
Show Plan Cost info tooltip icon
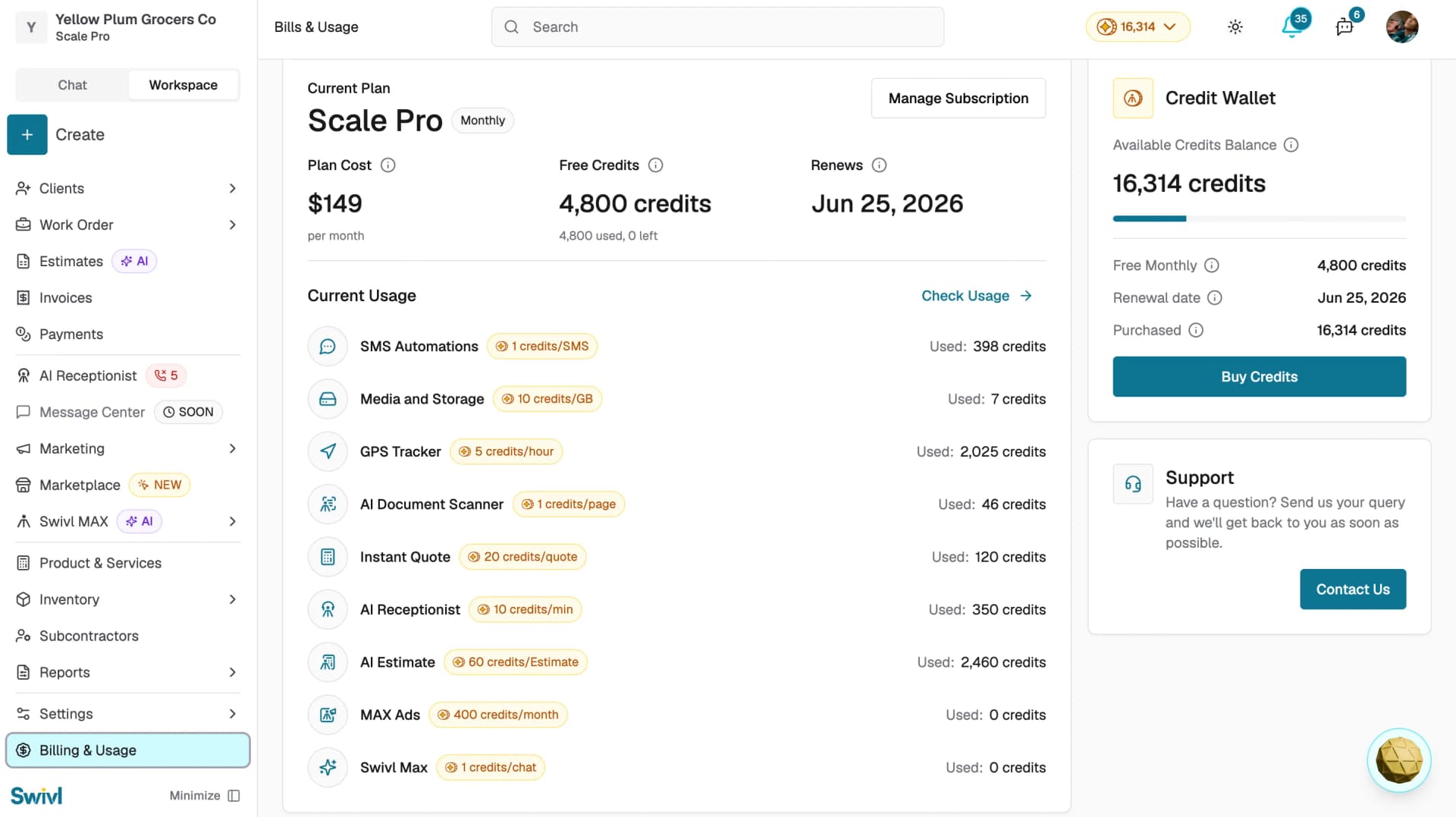pyautogui.click(x=388, y=165)
